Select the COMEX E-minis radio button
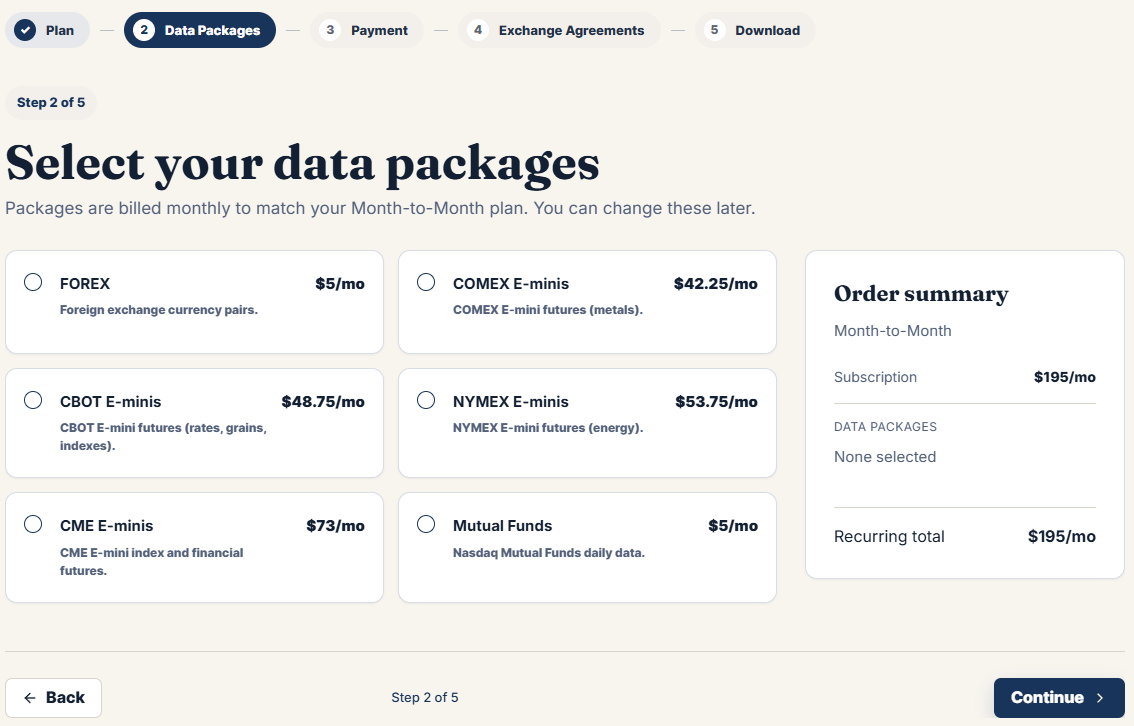This screenshot has width=1134, height=726. [x=426, y=282]
